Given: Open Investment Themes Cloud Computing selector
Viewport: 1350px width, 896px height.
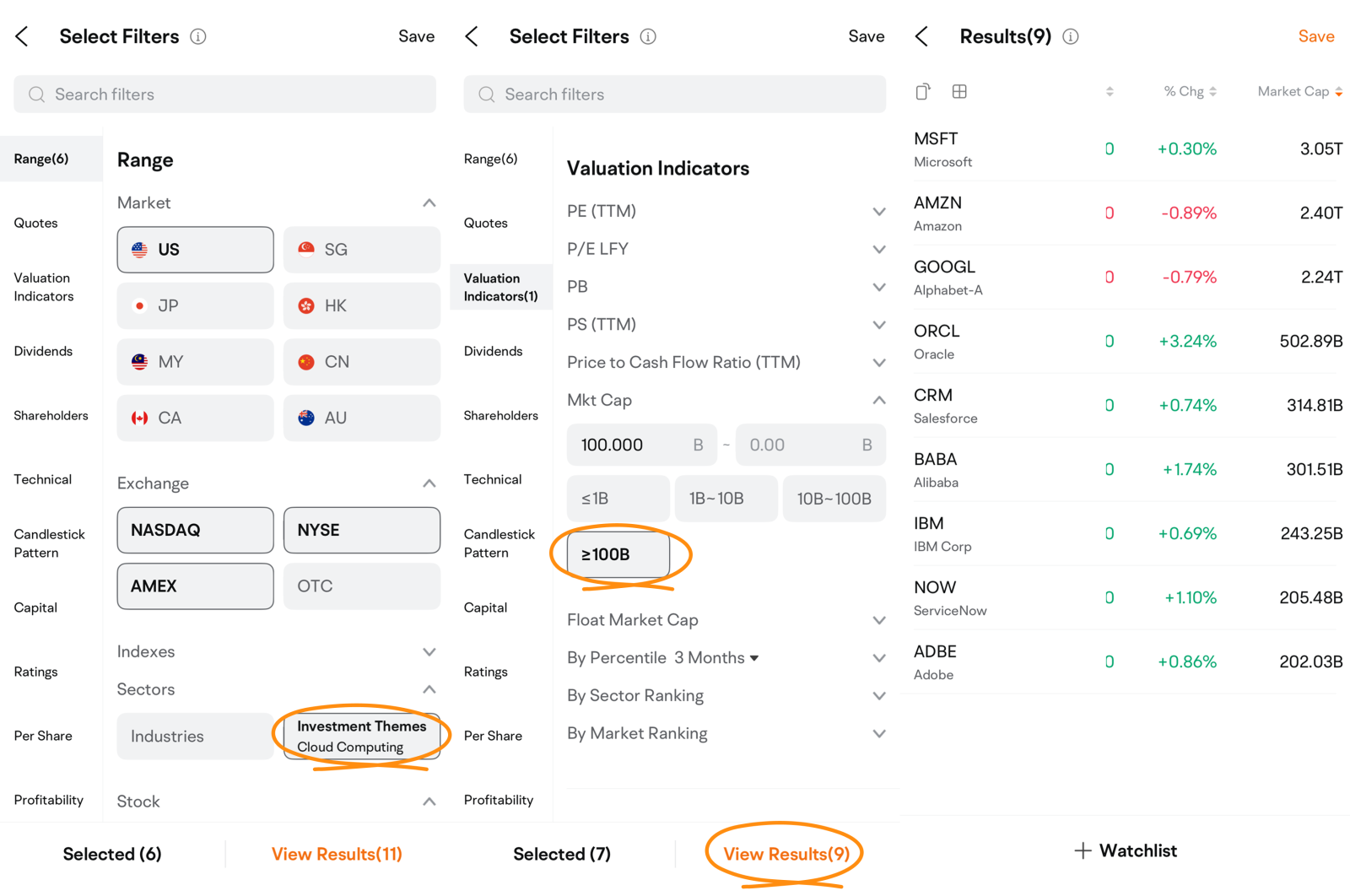Looking at the screenshot, I should pos(362,737).
